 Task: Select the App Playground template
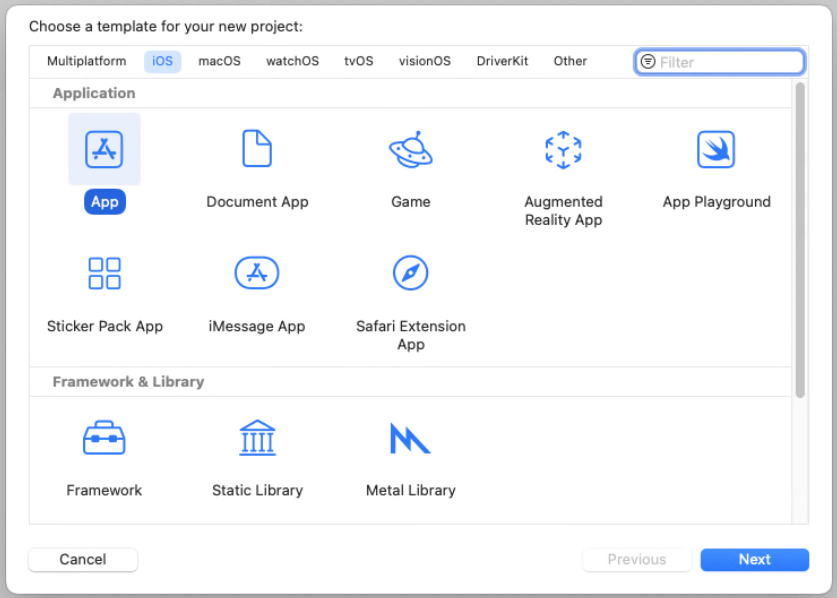716,150
